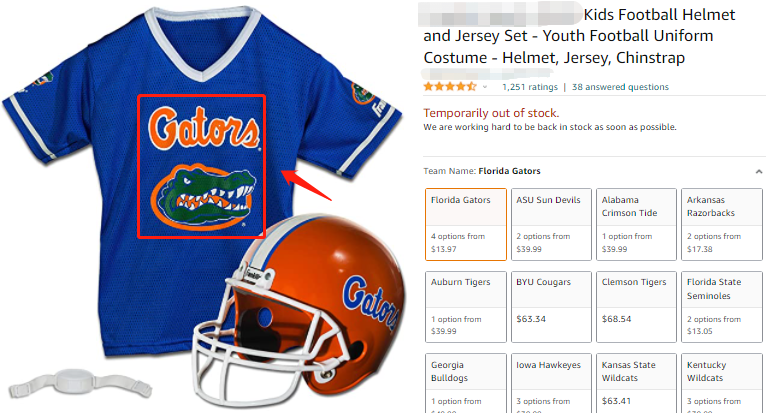Viewport: 779px width, 413px height.
Task: Click the star rating icons
Action: (x=449, y=87)
